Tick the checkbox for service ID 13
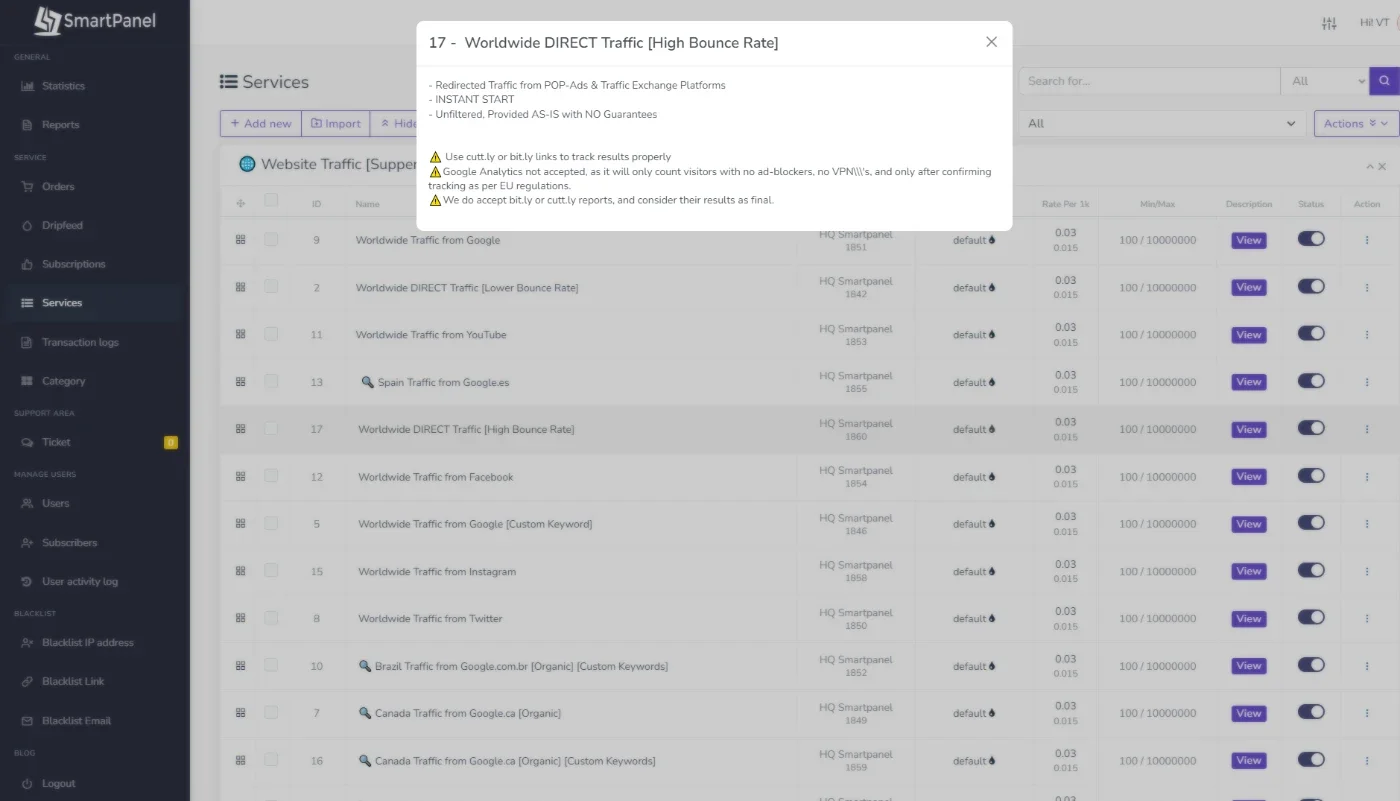The image size is (1400, 801). click(x=271, y=381)
